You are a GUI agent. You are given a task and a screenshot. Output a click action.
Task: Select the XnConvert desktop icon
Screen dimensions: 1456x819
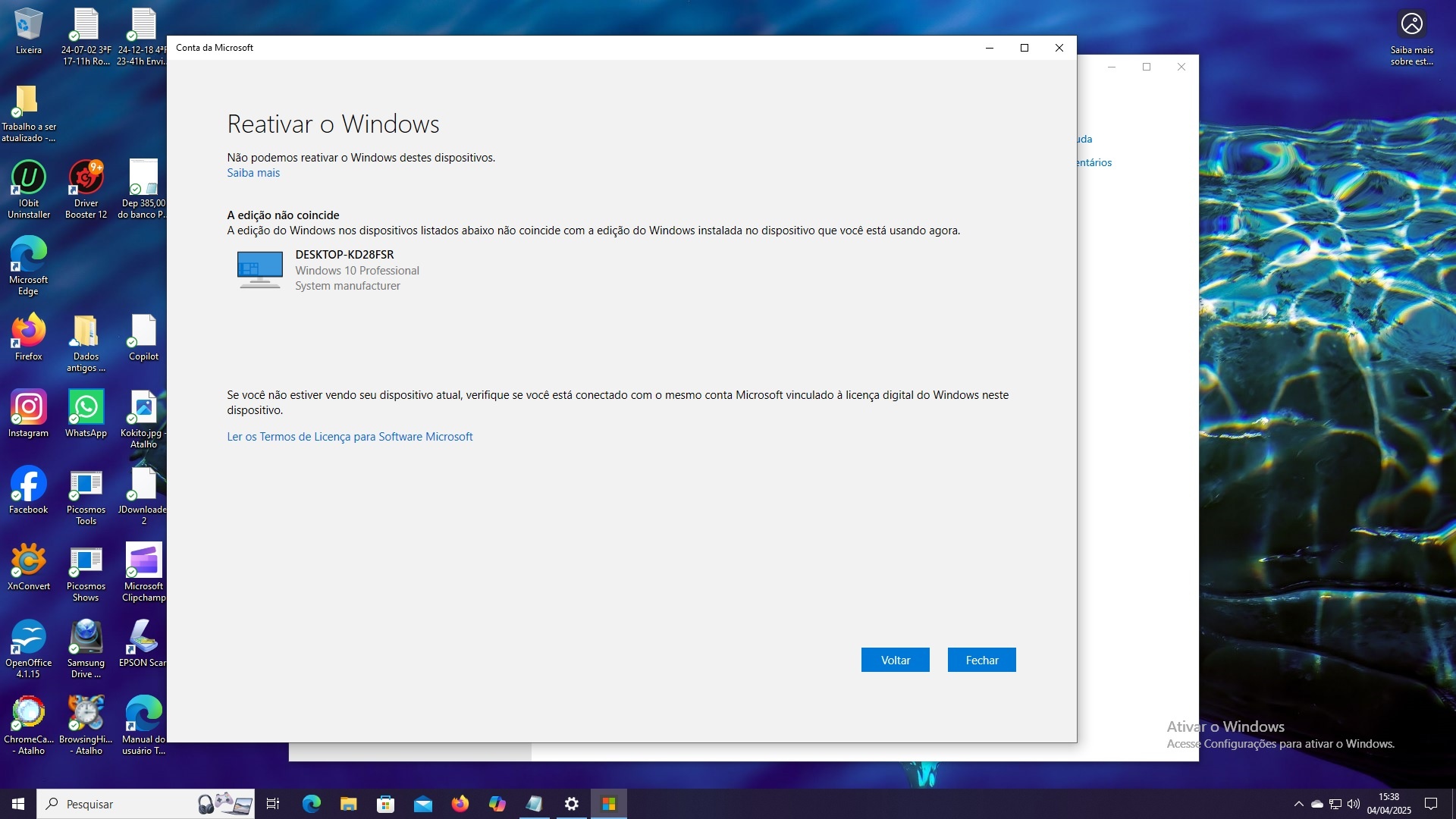pyautogui.click(x=29, y=567)
